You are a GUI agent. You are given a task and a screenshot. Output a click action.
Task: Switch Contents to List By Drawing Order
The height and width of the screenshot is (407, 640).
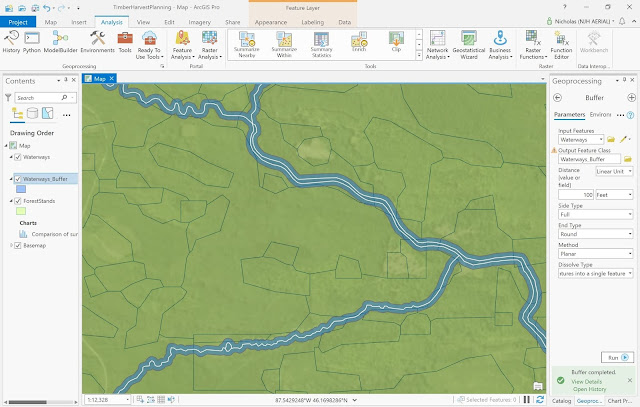click(x=18, y=113)
